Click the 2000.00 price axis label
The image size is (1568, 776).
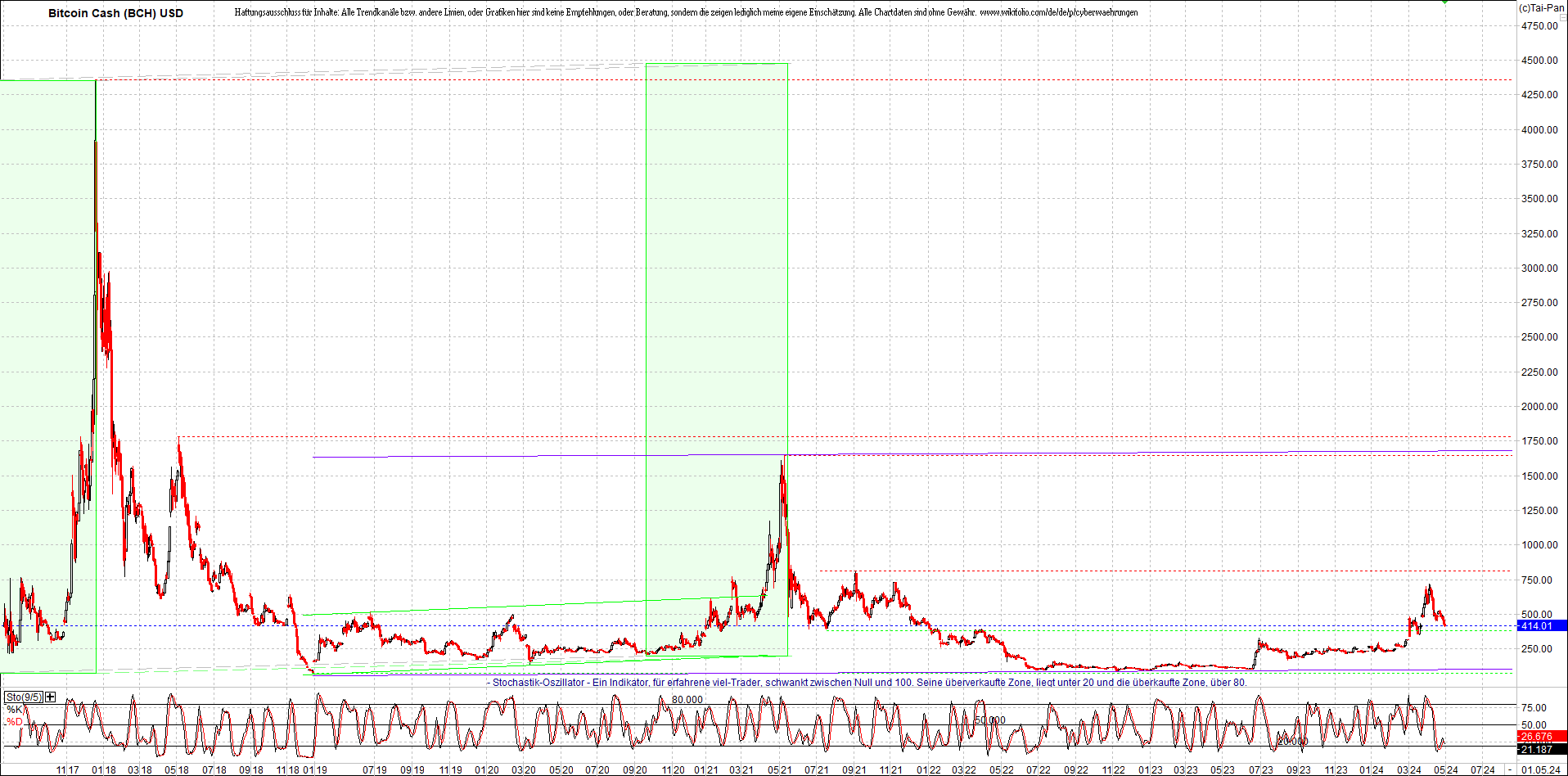(x=1539, y=406)
